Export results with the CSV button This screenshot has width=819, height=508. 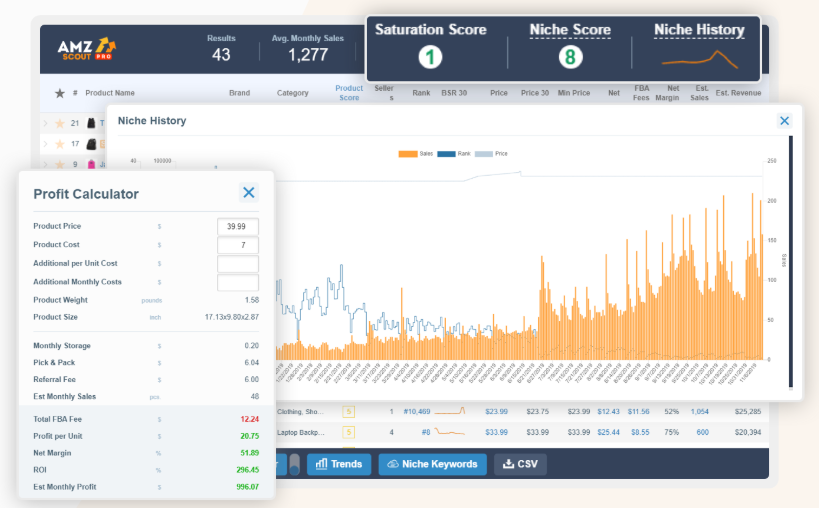[520, 464]
